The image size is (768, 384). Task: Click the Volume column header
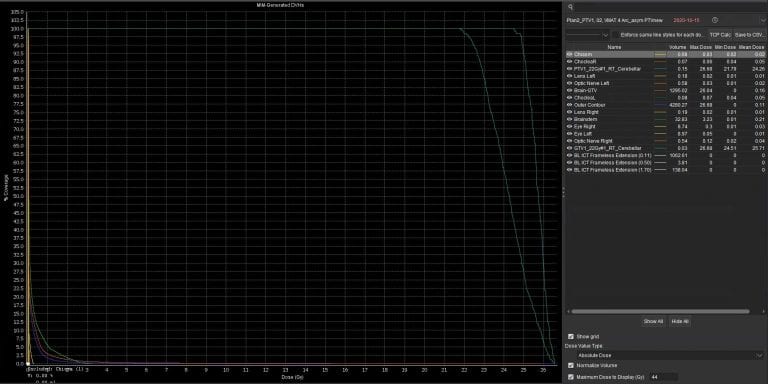tap(677, 47)
